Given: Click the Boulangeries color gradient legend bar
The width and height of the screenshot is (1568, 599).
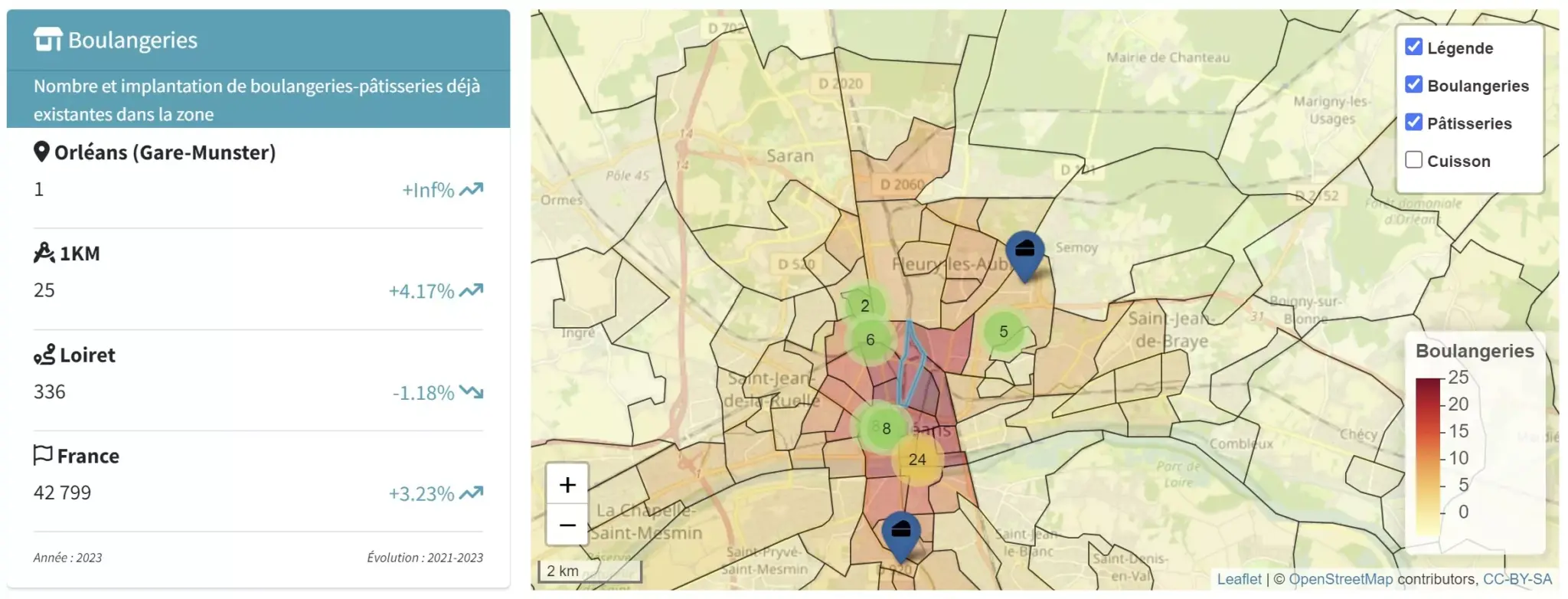Looking at the screenshot, I should point(1428,456).
